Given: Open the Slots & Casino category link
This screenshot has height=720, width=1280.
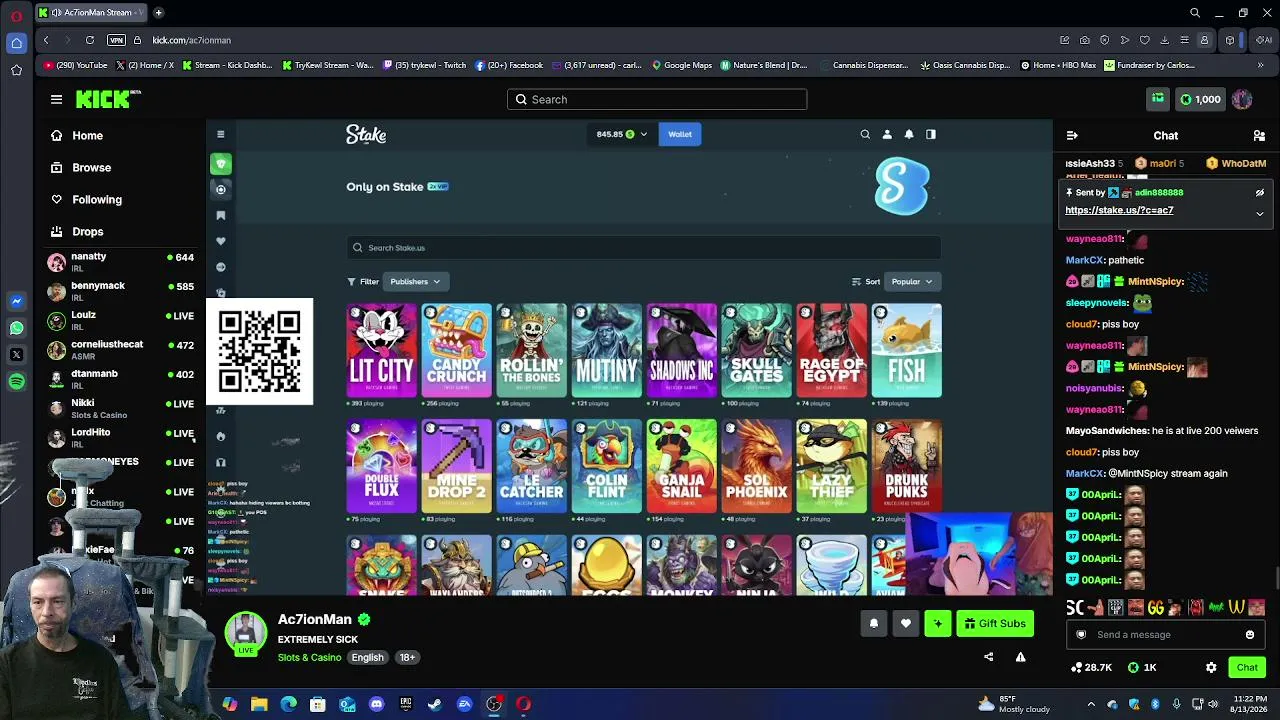Looking at the screenshot, I should click(309, 657).
